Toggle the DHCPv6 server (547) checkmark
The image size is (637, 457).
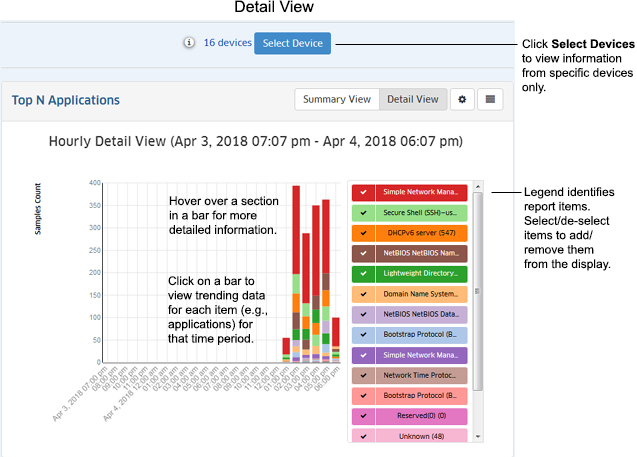(x=364, y=233)
